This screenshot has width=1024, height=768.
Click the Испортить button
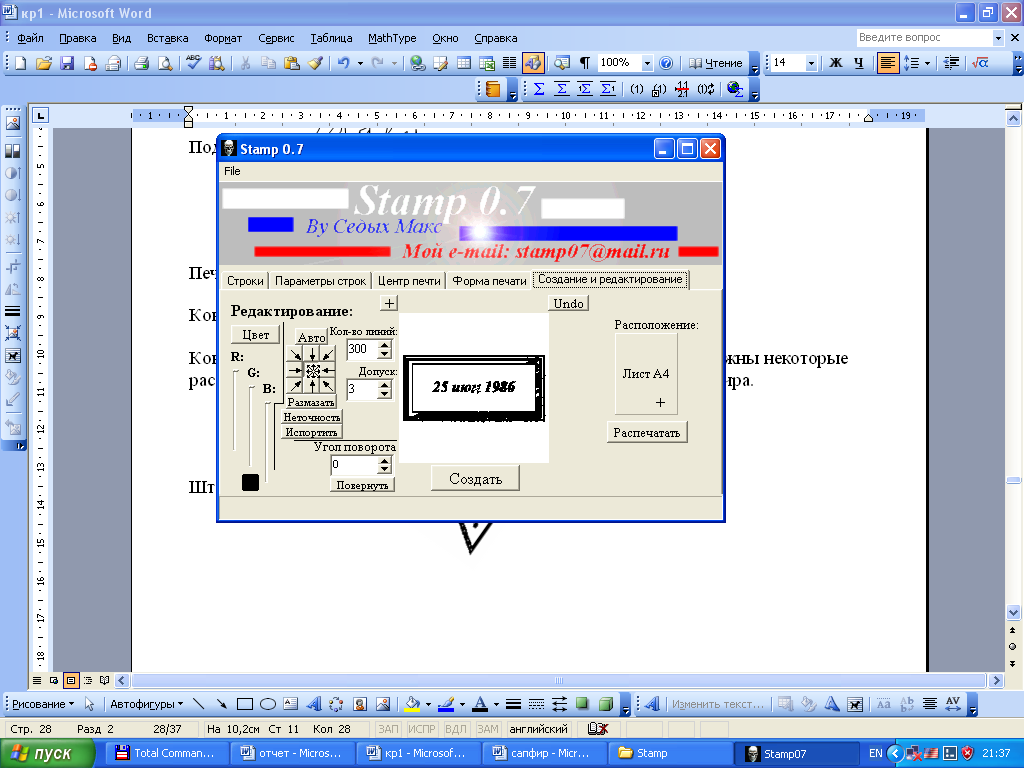point(312,432)
